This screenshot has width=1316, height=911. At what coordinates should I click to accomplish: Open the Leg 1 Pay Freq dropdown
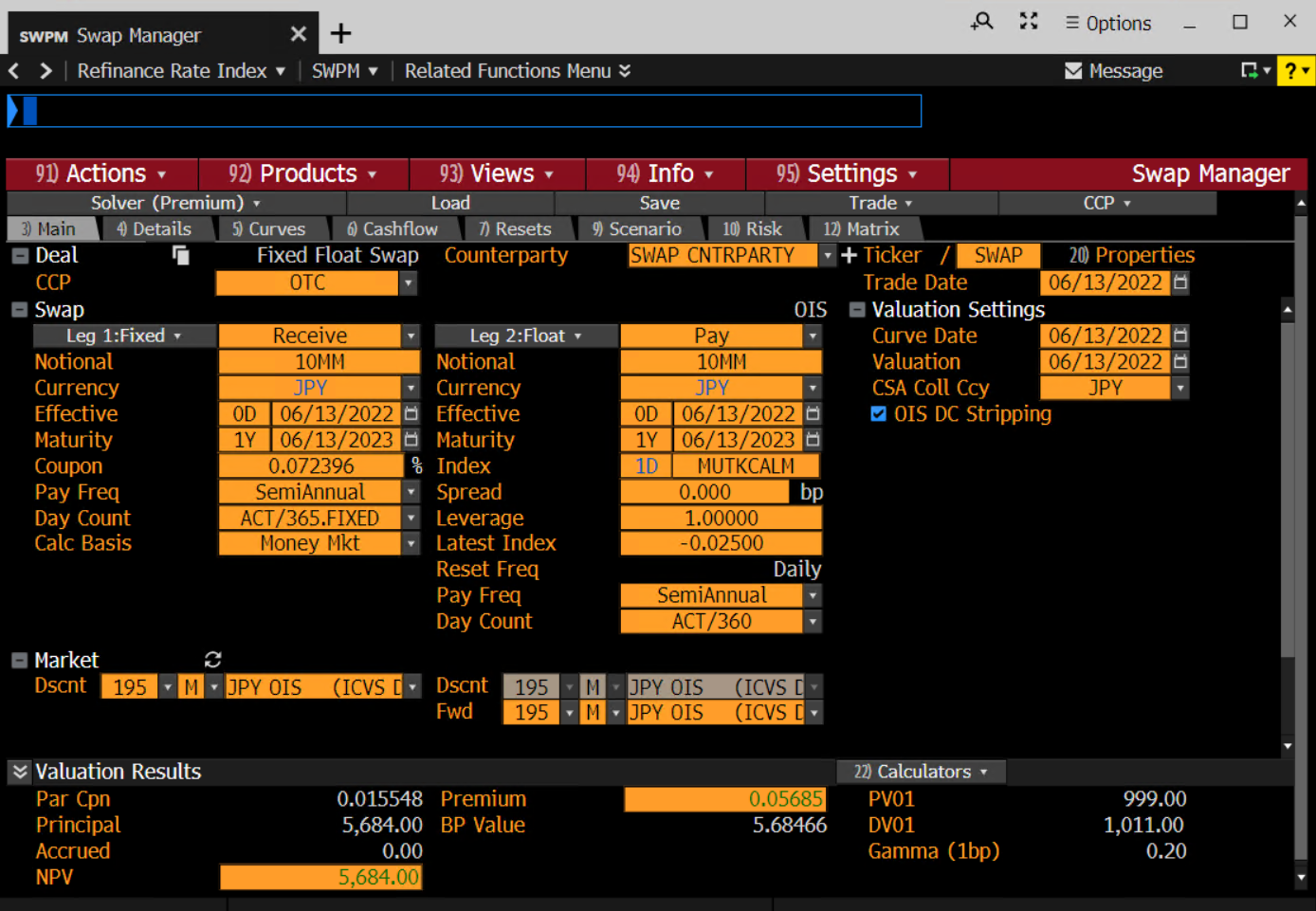coord(410,492)
